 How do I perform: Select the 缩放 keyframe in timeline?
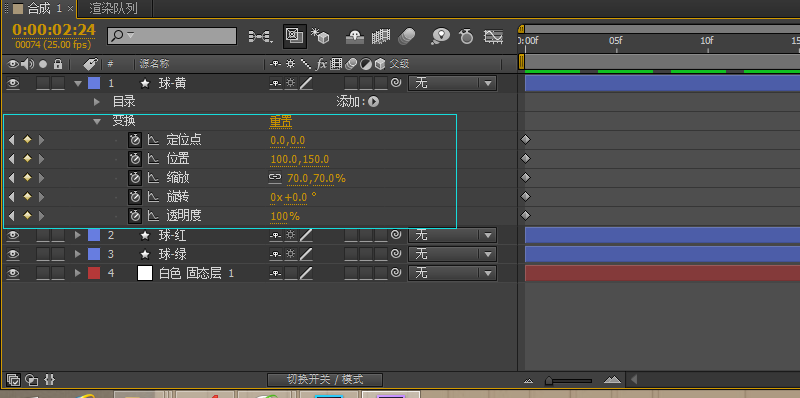526,178
